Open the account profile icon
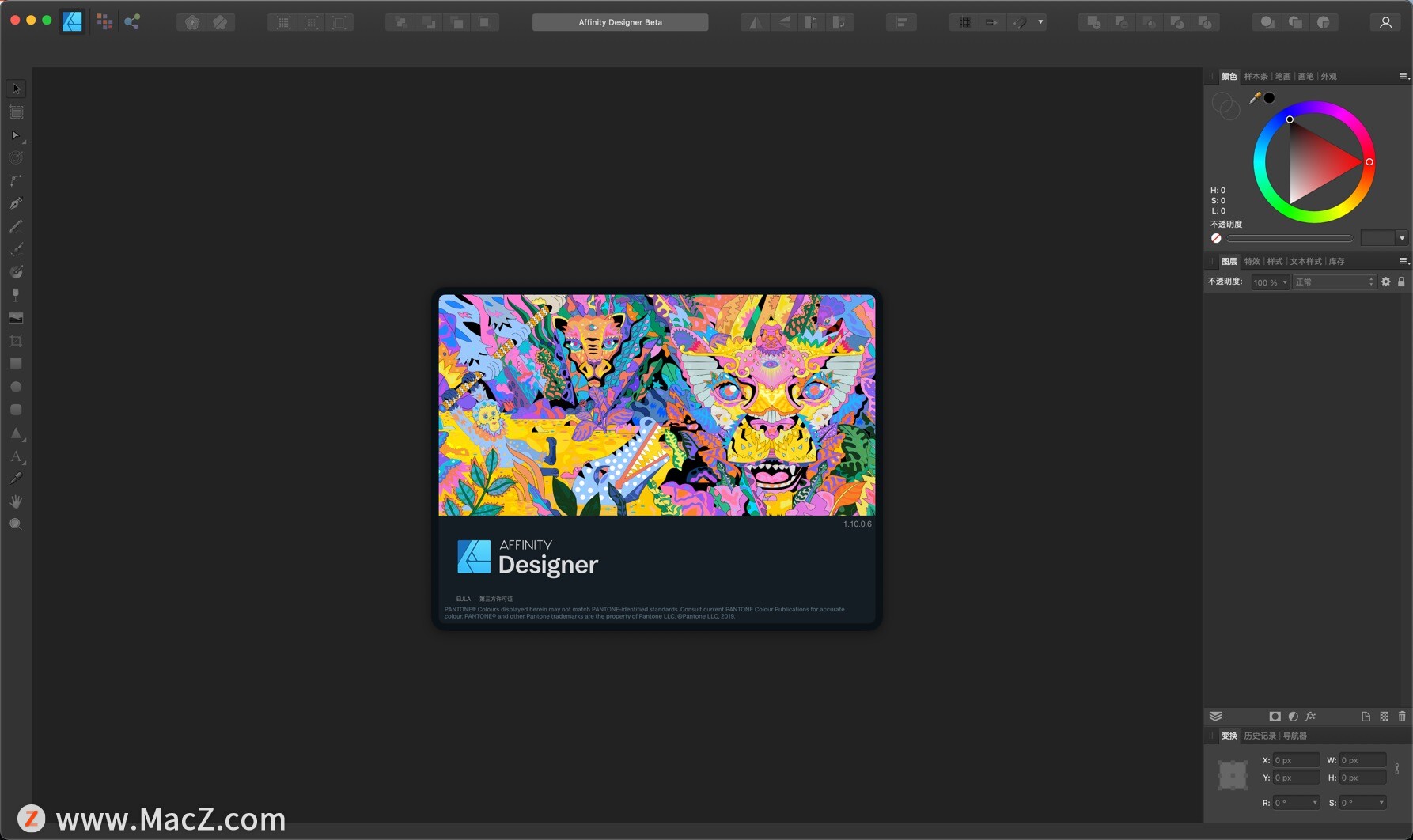Screen dimensions: 1413x840 1386,23
